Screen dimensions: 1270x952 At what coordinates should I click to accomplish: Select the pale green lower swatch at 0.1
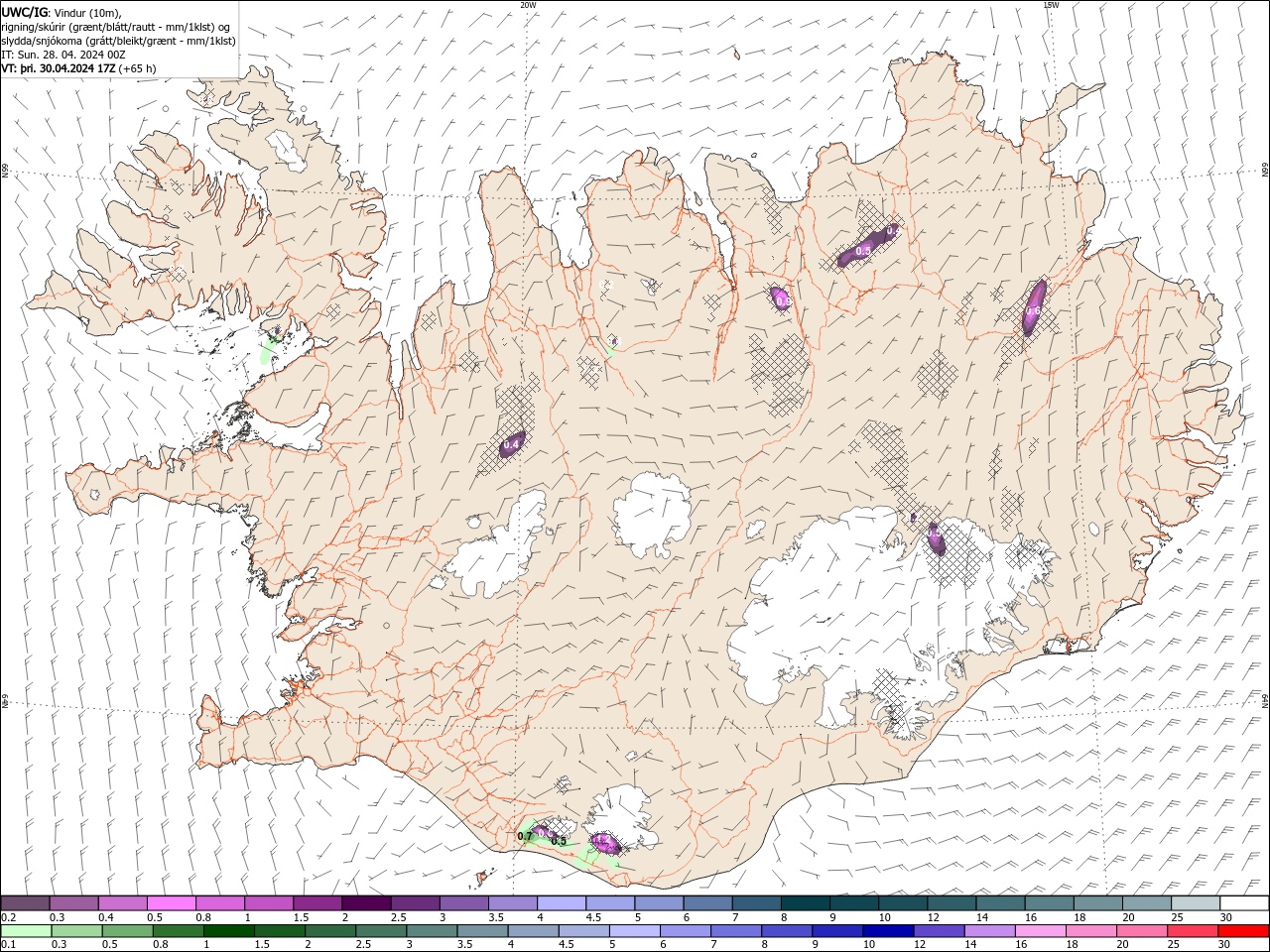(x=26, y=931)
